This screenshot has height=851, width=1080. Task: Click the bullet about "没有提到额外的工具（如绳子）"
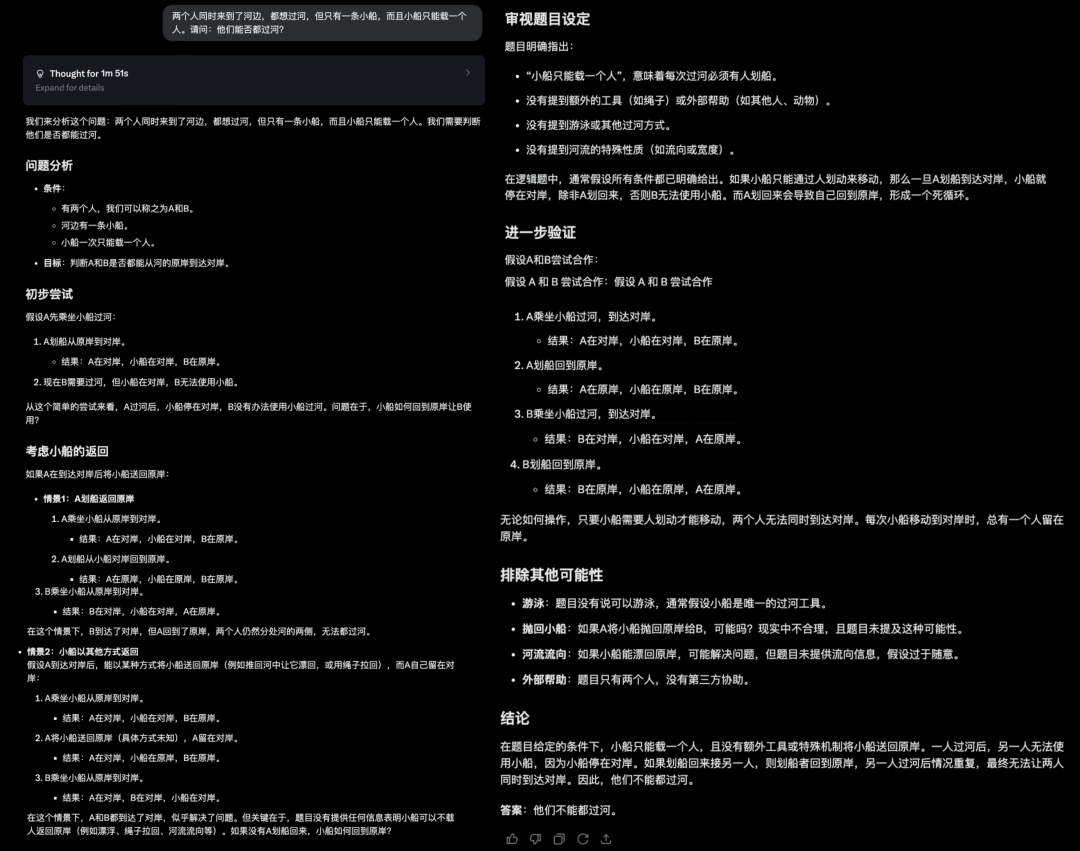tap(679, 101)
